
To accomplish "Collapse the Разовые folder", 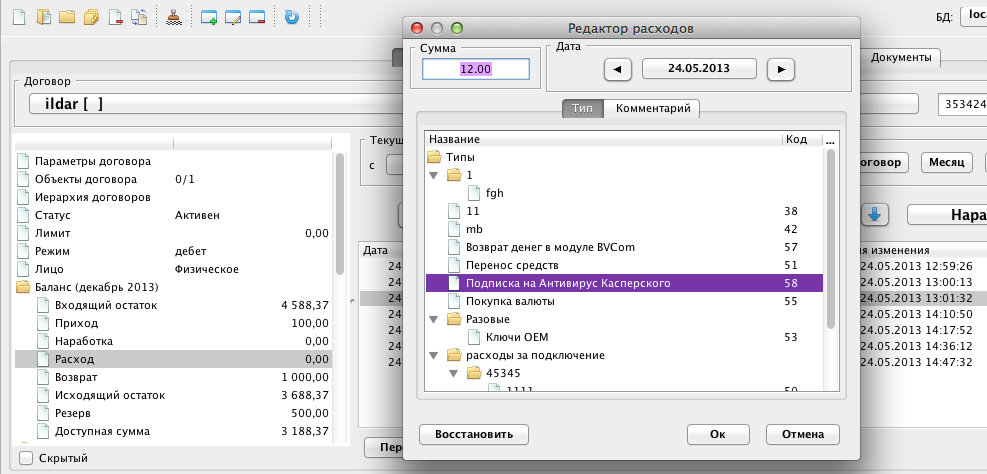I will (433, 319).
